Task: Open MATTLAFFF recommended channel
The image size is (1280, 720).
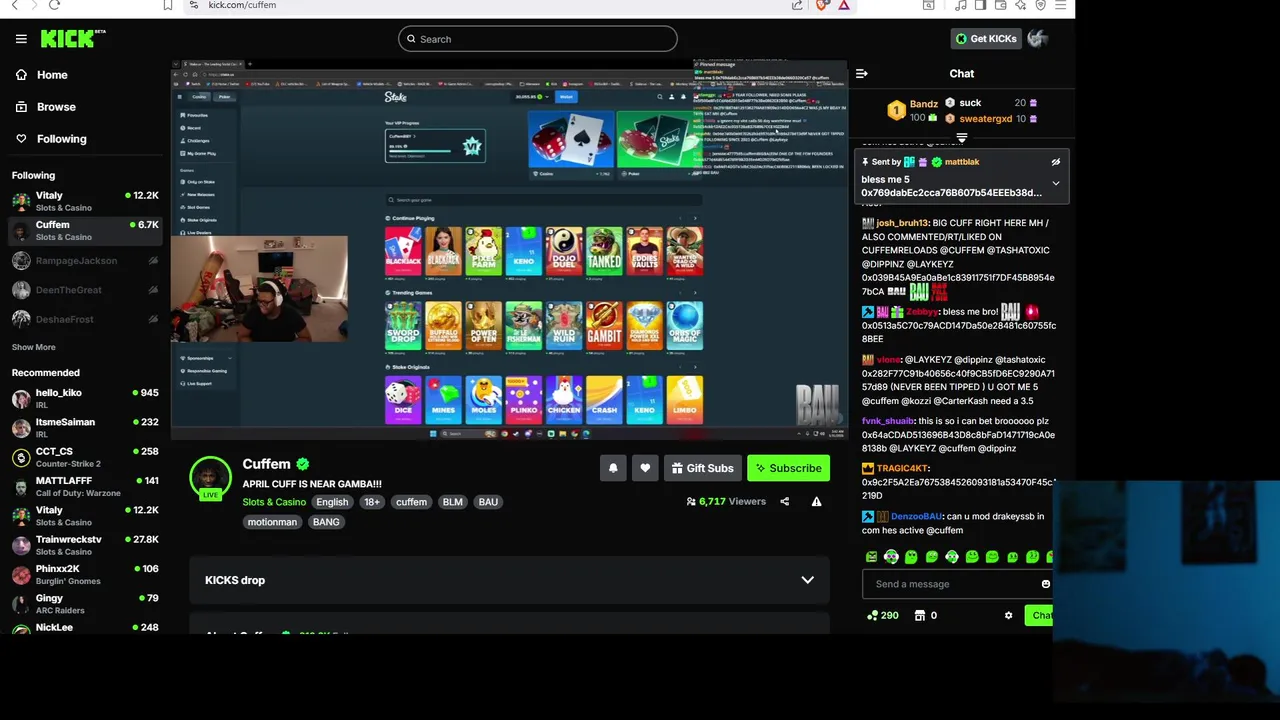Action: [85, 486]
